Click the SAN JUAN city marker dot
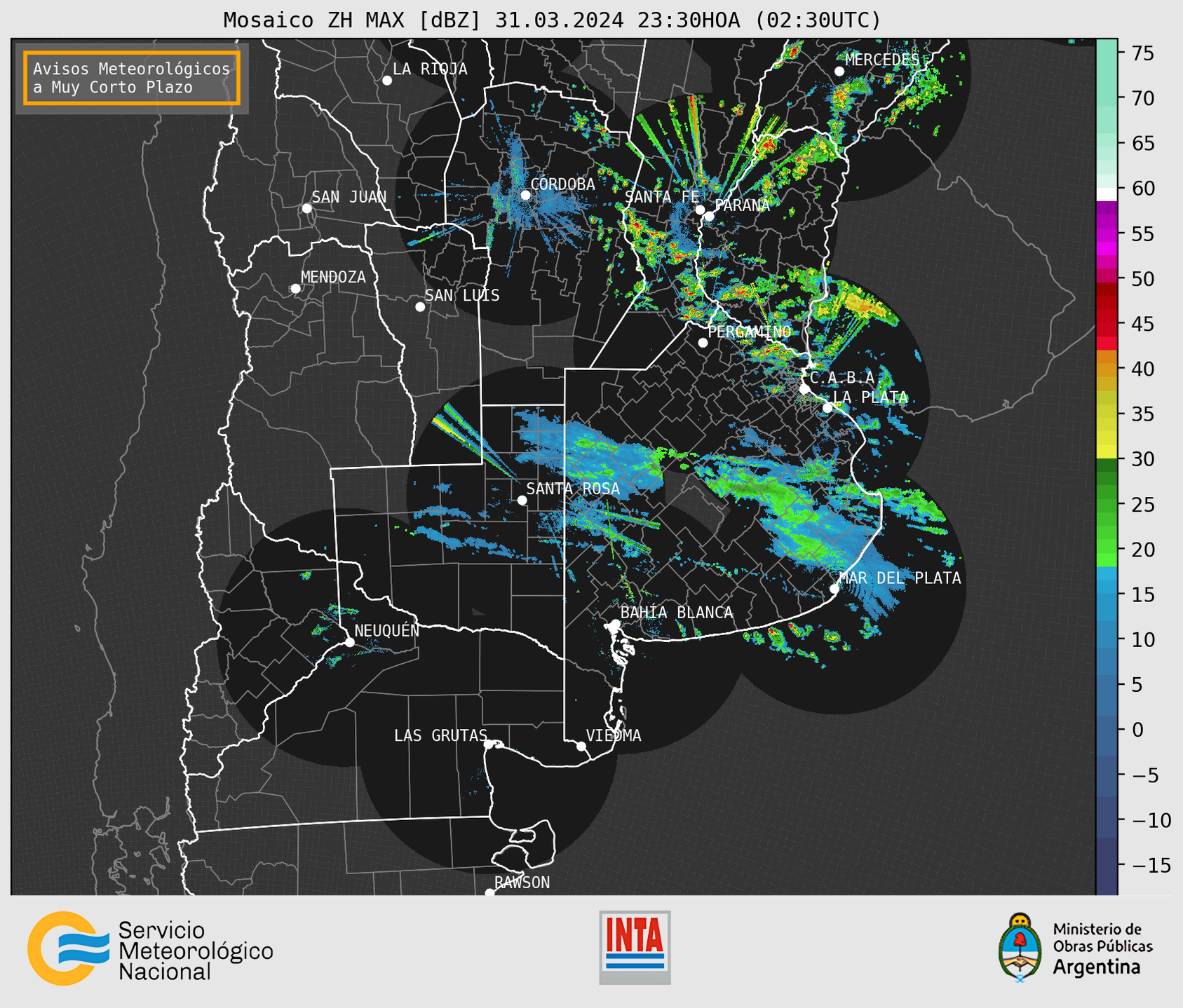This screenshot has width=1183, height=1008. pyautogui.click(x=306, y=208)
